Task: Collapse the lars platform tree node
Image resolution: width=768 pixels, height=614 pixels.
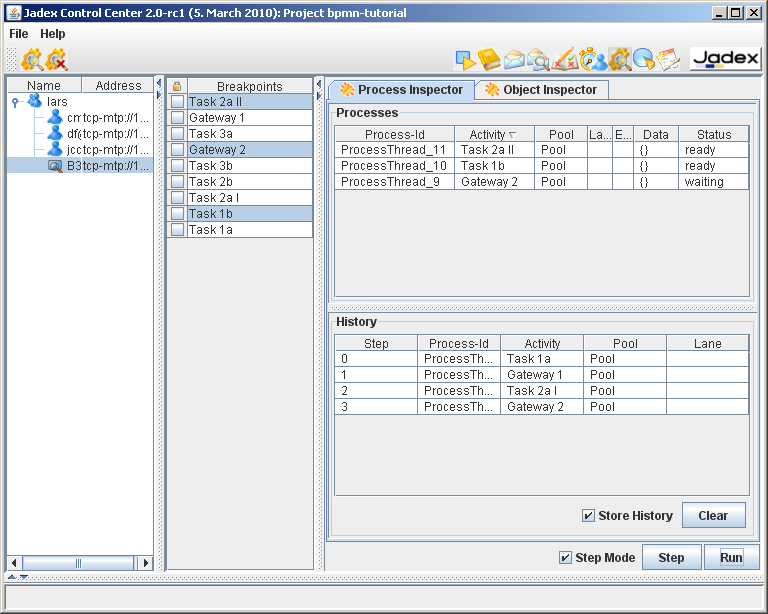Action: click(15, 102)
